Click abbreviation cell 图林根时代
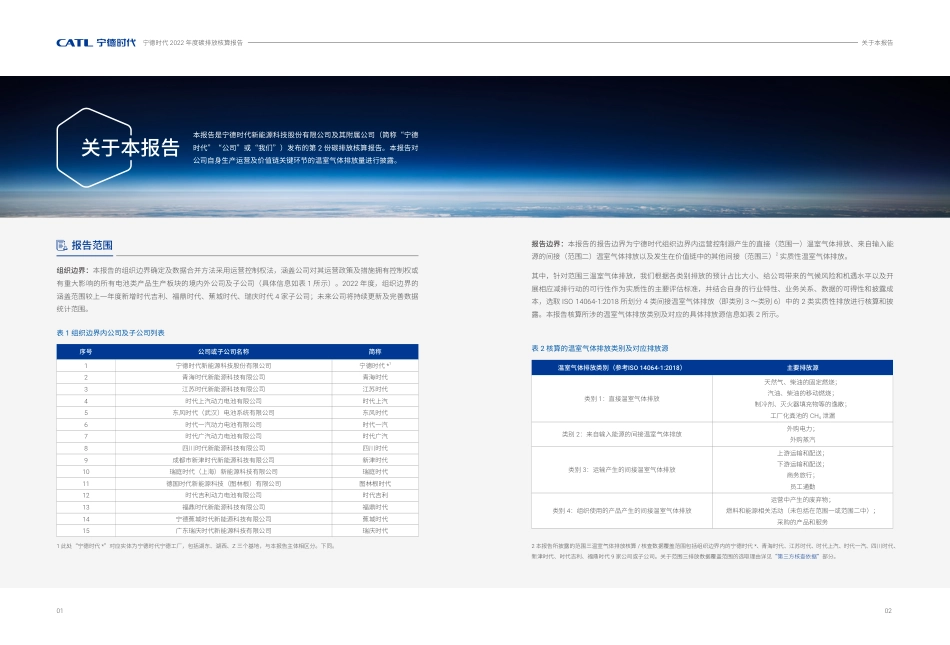 point(375,484)
